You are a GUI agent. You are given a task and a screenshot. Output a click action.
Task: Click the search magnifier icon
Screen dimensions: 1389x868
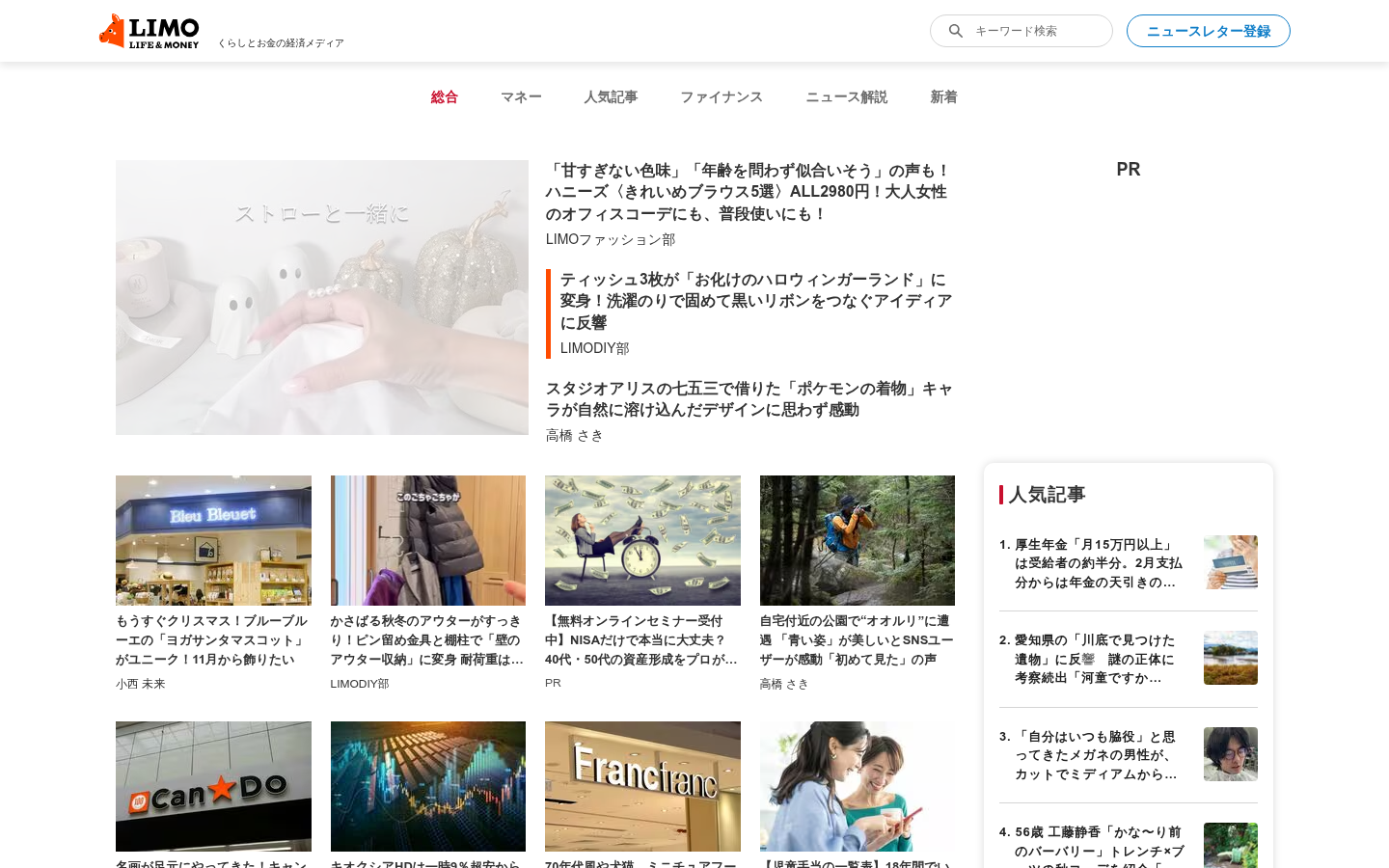pos(955,31)
